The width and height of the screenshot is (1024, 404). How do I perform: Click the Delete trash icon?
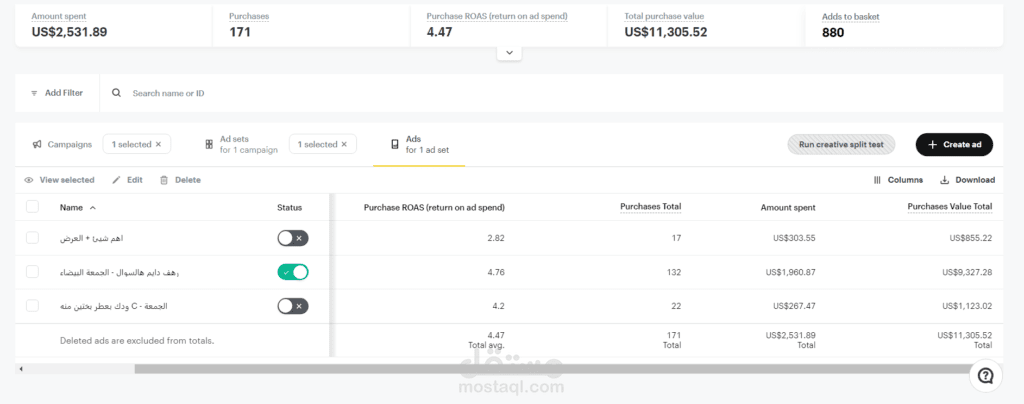(164, 180)
